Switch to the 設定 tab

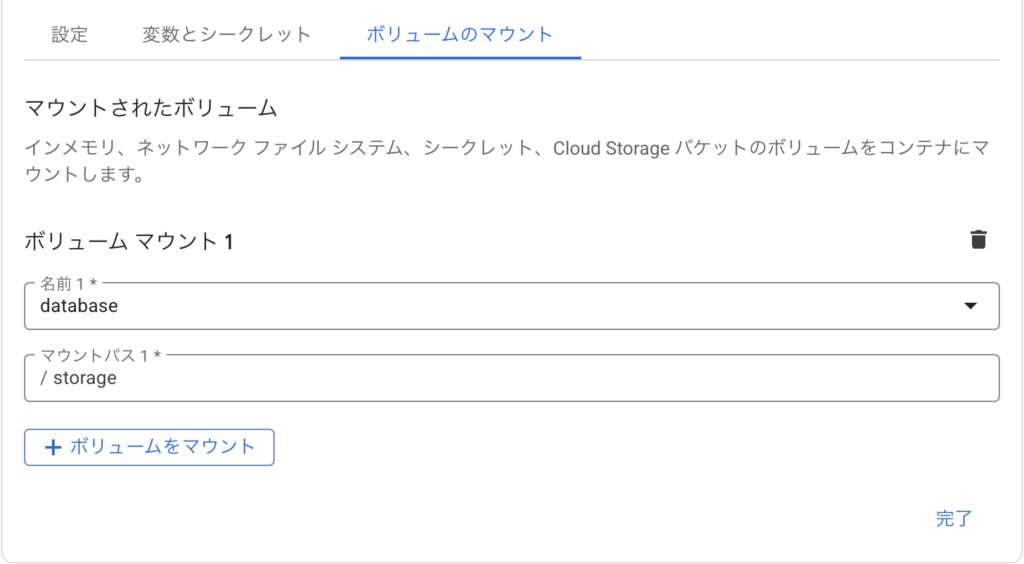[x=70, y=34]
